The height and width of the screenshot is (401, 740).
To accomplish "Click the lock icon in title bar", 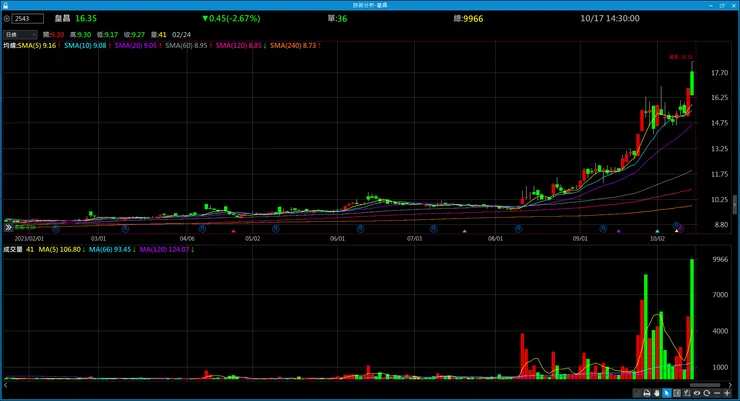I will [5, 5].
